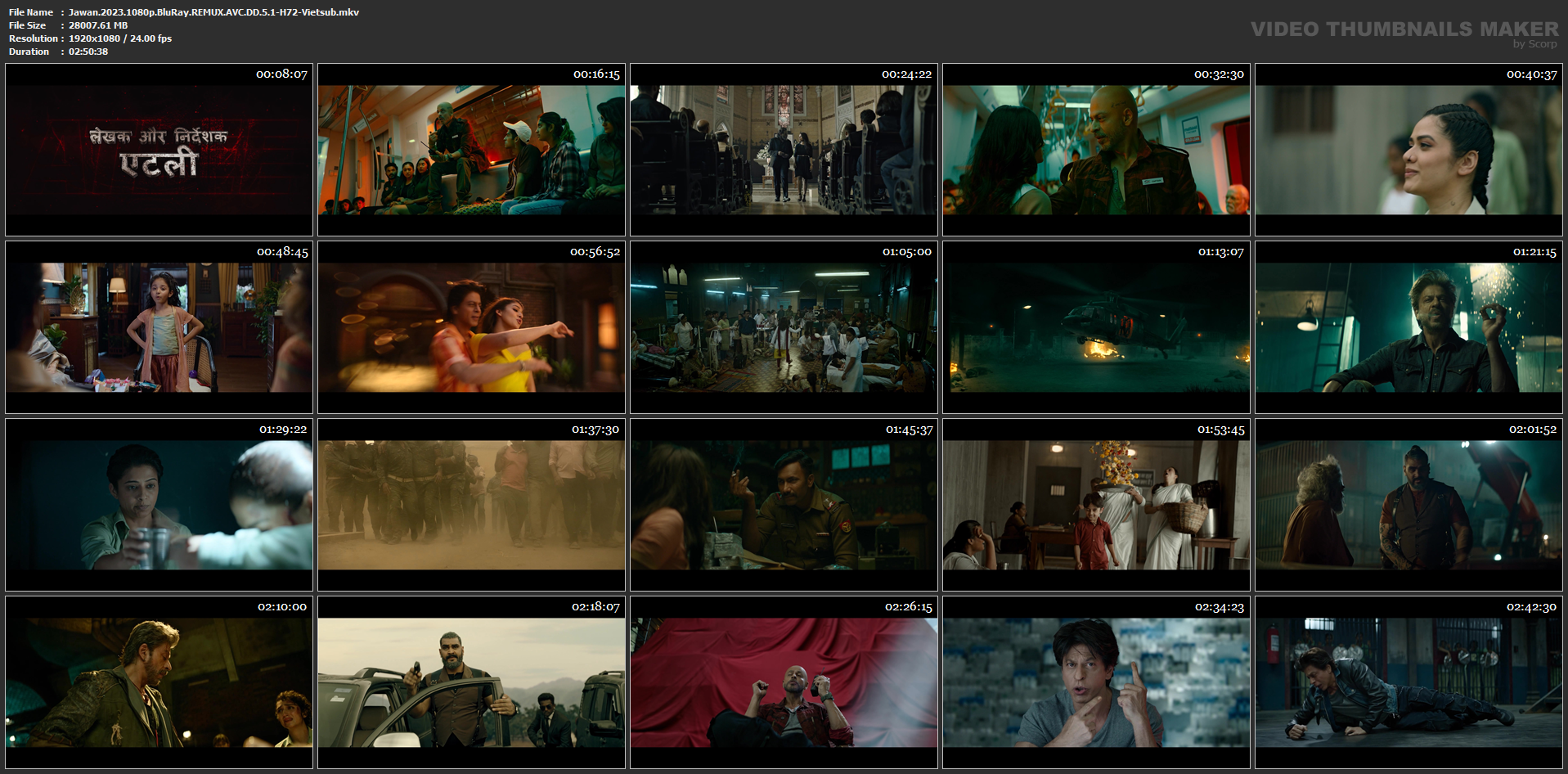
Task: Click the resolution value 1920x1080 / 24.00 fps
Action: tap(120, 38)
